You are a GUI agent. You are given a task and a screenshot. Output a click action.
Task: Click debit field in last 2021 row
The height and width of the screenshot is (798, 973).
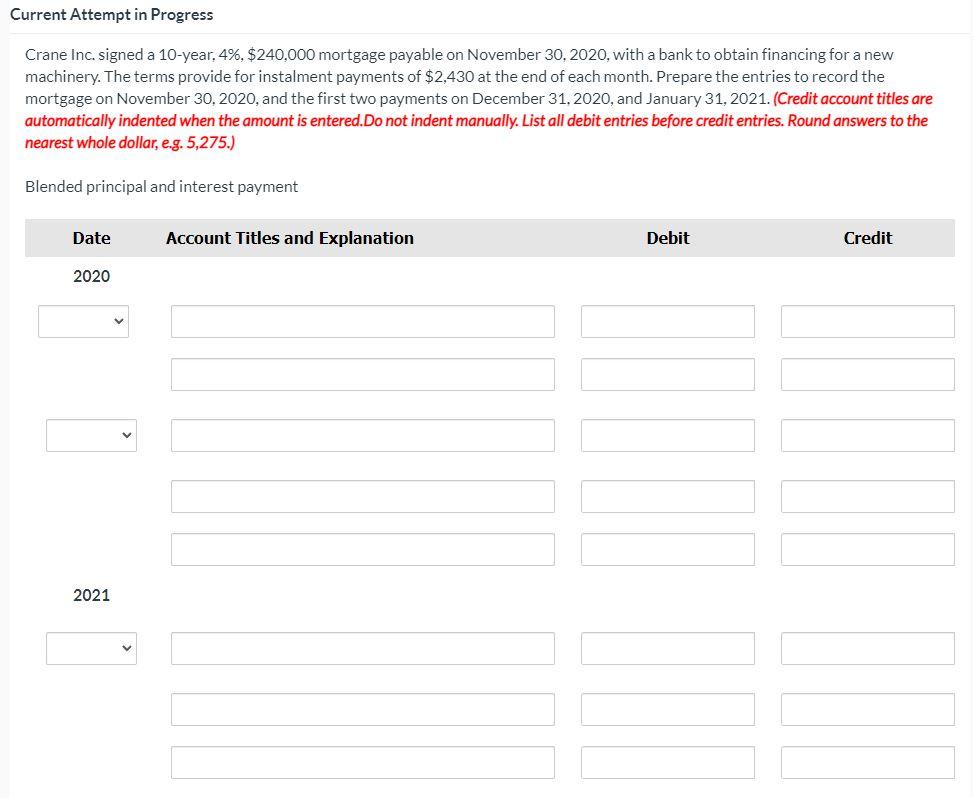tap(668, 763)
